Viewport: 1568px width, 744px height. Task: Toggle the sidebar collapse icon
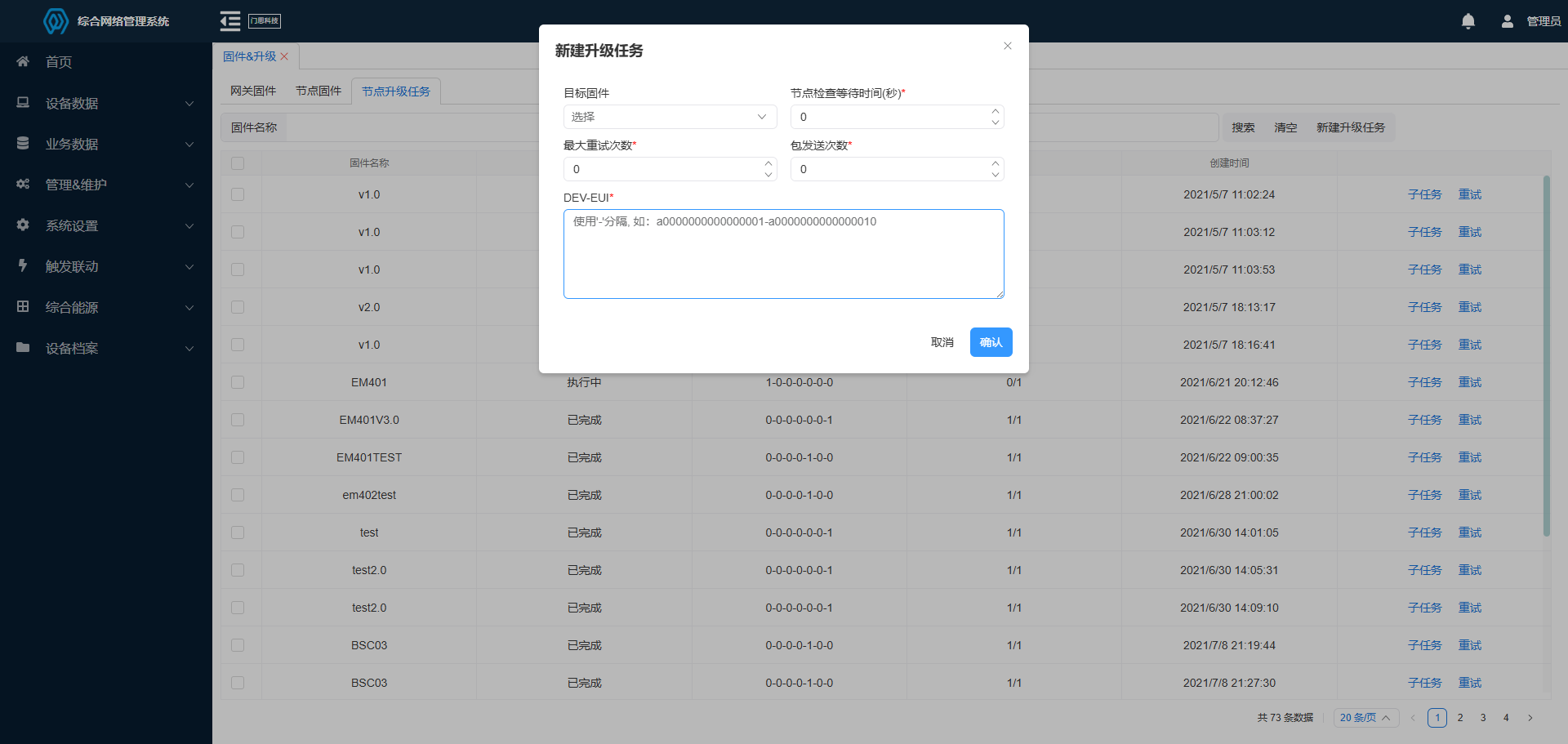pyautogui.click(x=230, y=21)
